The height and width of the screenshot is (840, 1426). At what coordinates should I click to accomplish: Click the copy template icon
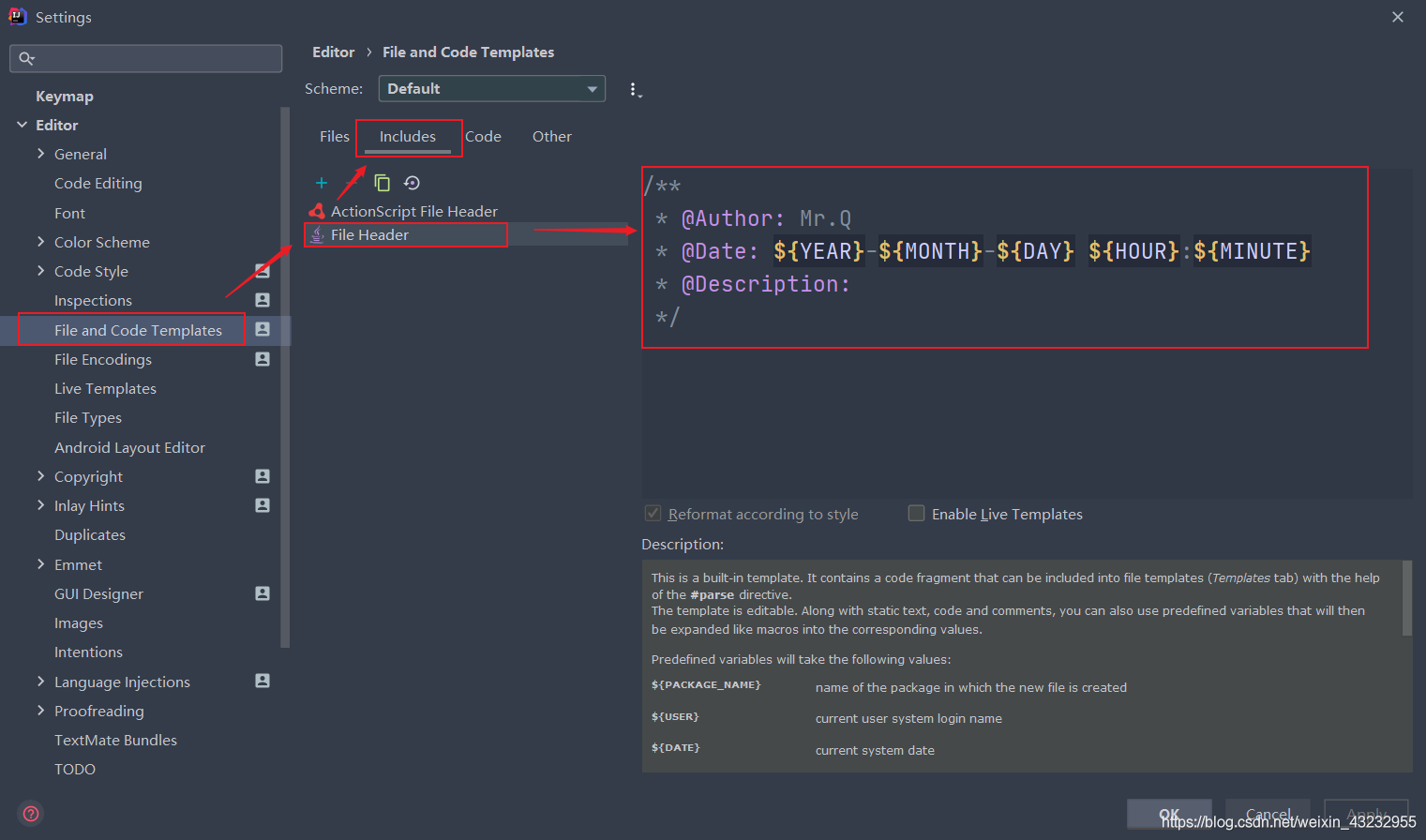[382, 183]
